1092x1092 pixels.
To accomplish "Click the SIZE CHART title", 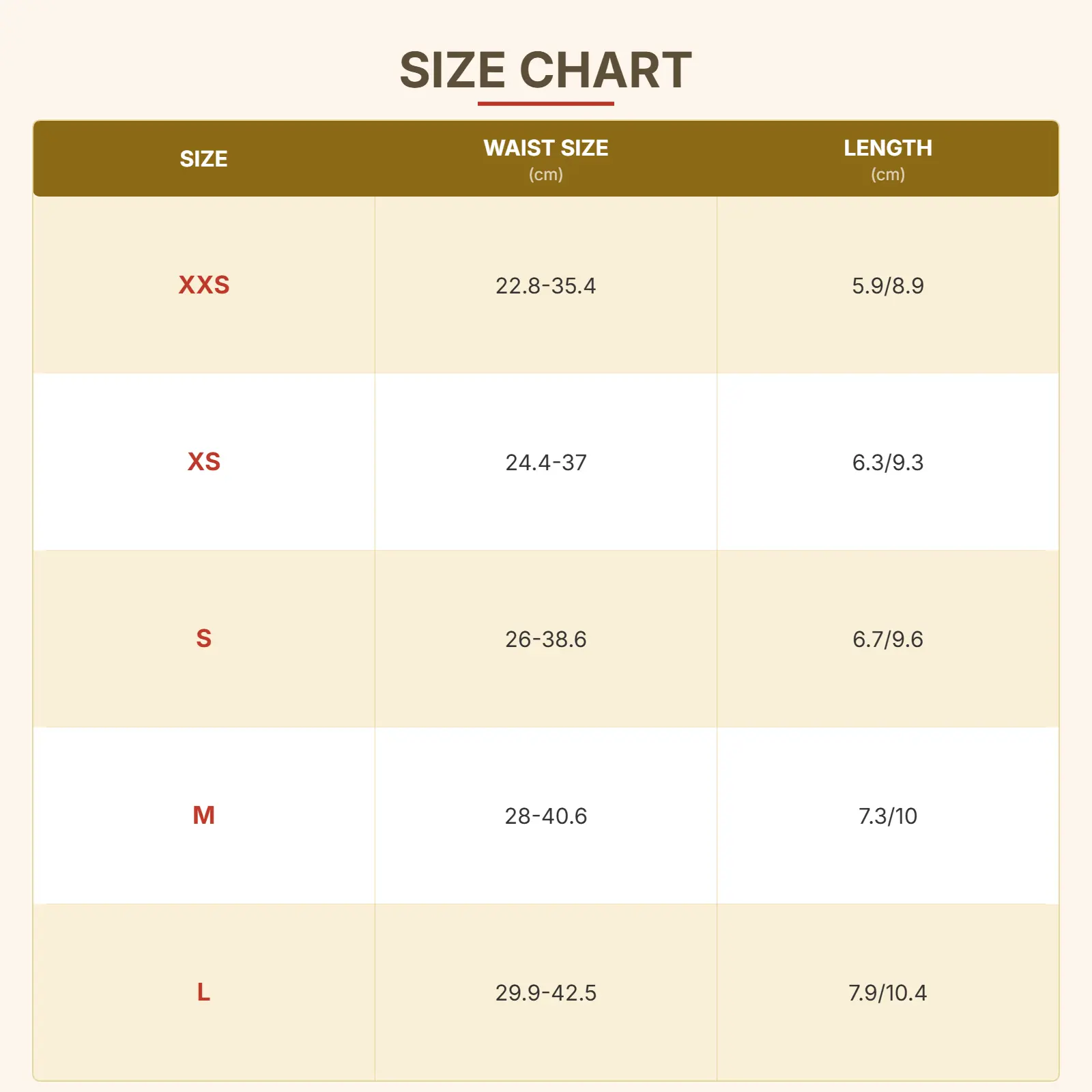I will coord(545,70).
